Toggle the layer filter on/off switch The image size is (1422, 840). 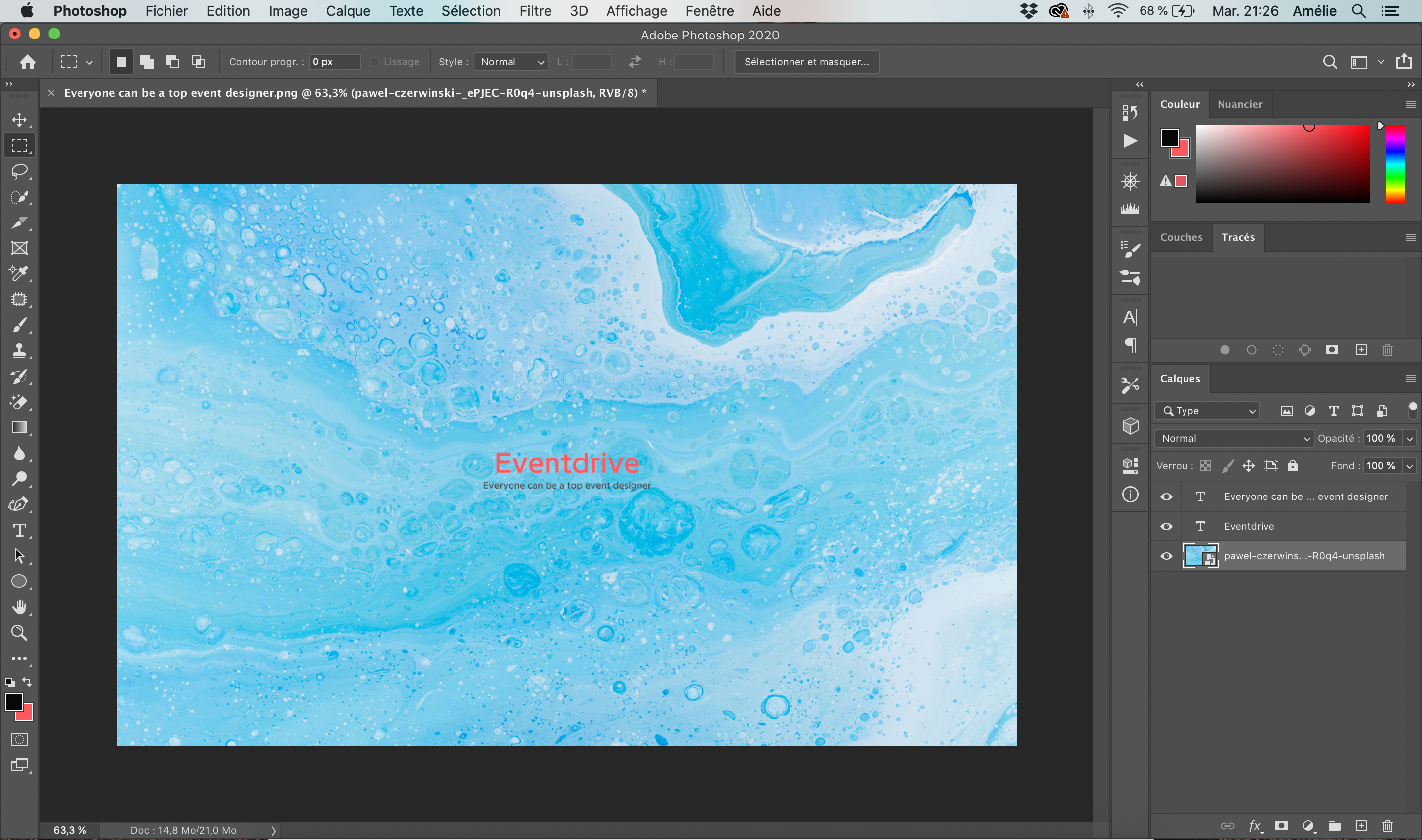1413,411
